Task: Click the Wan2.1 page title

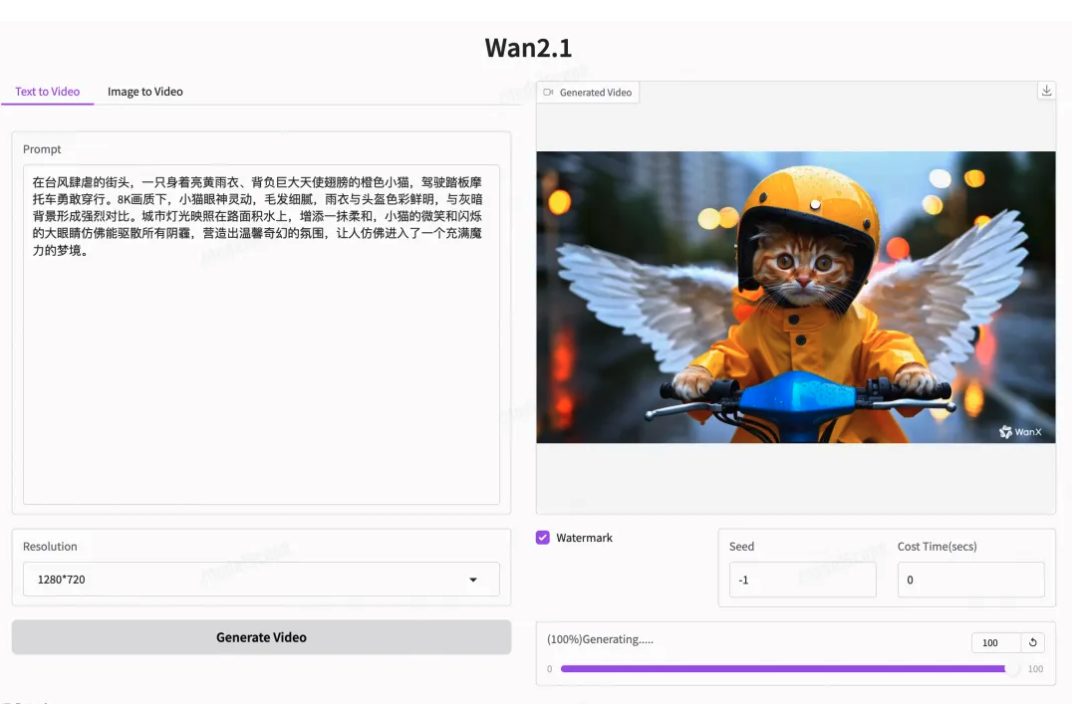Action: click(528, 48)
